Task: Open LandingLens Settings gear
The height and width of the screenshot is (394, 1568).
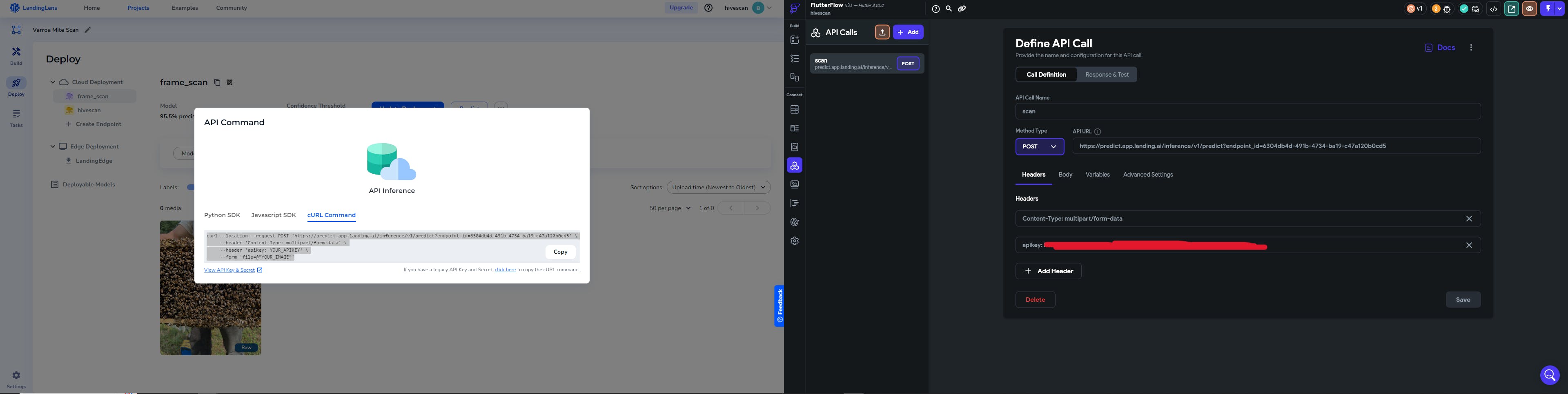Action: pos(16,380)
